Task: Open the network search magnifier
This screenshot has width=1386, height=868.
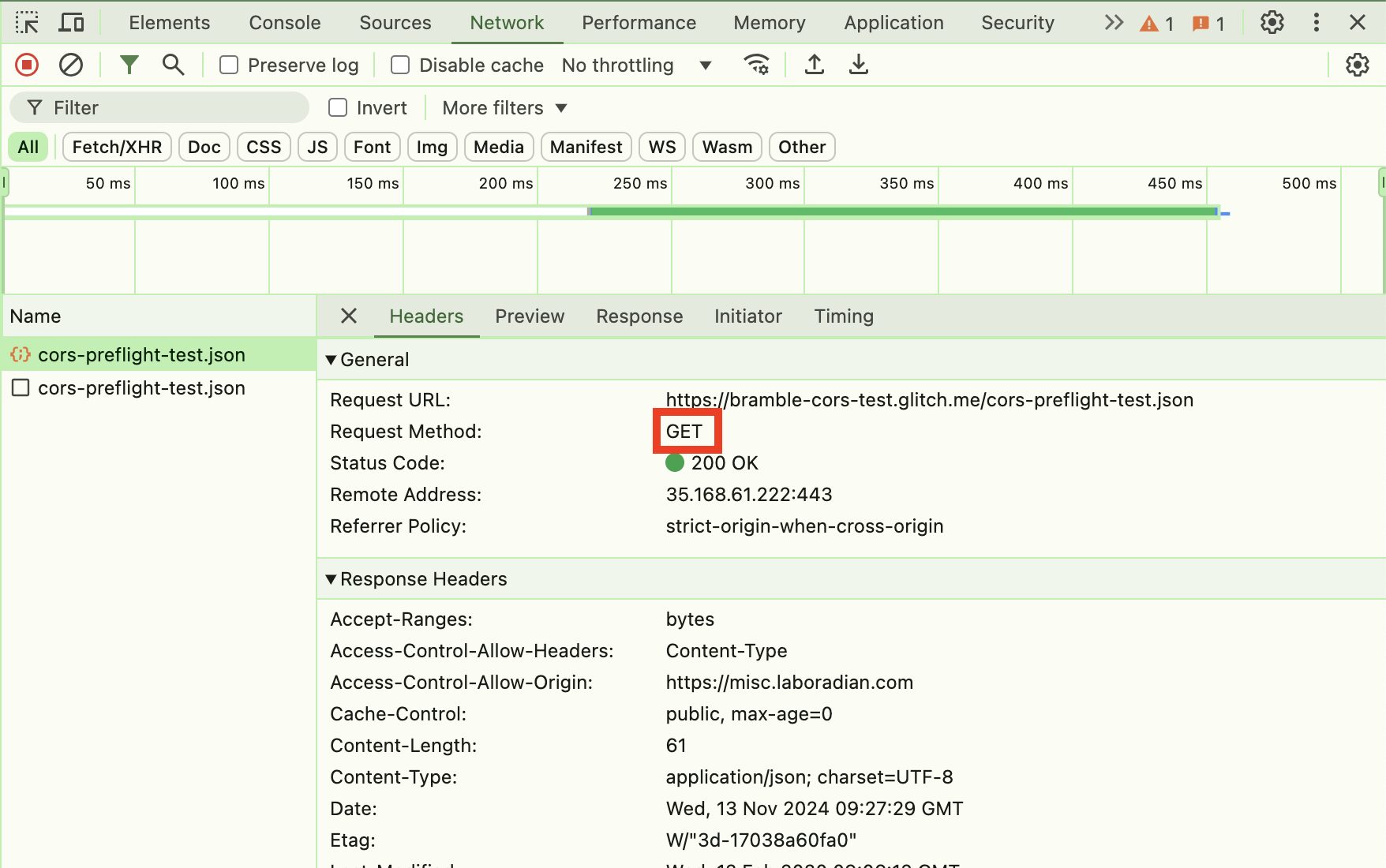Action: (x=173, y=65)
